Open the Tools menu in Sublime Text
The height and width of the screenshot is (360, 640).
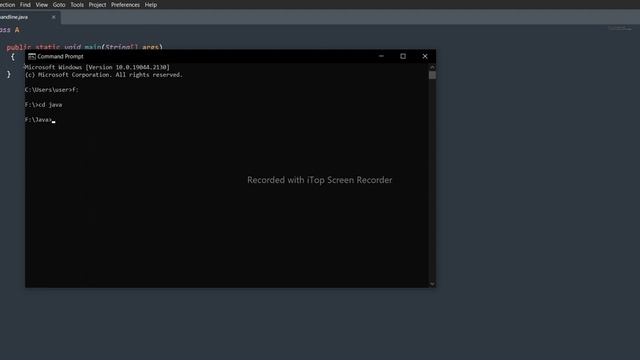tap(77, 5)
